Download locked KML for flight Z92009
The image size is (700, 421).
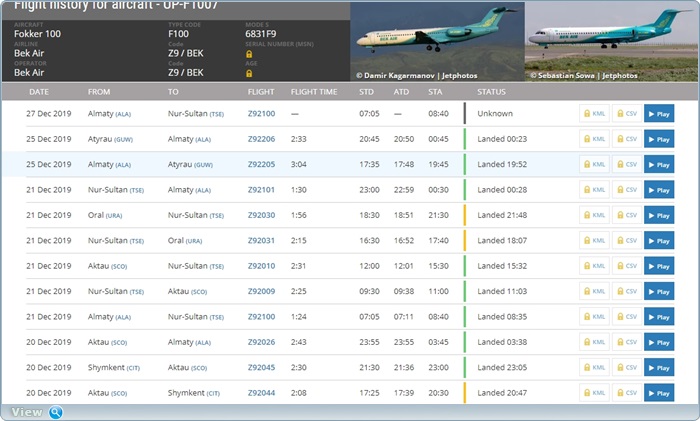click(x=594, y=292)
